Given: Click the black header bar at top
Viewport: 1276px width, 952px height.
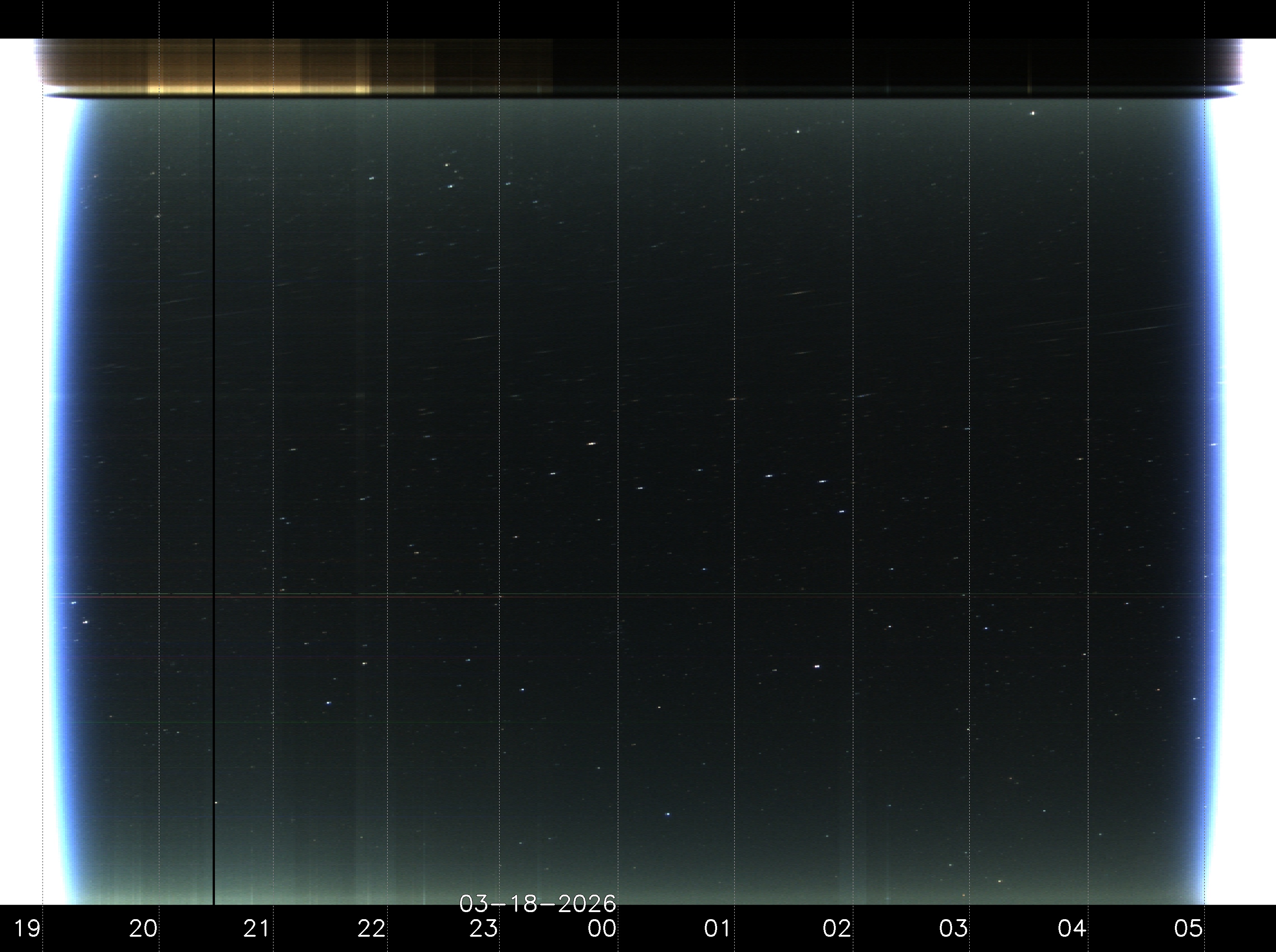Looking at the screenshot, I should [x=638, y=18].
